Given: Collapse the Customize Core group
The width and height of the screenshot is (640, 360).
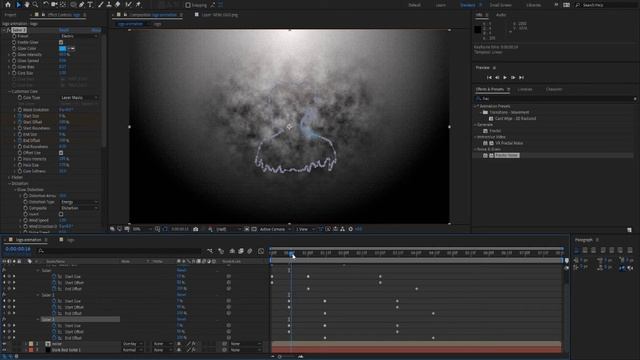Looking at the screenshot, I should [x=9, y=91].
